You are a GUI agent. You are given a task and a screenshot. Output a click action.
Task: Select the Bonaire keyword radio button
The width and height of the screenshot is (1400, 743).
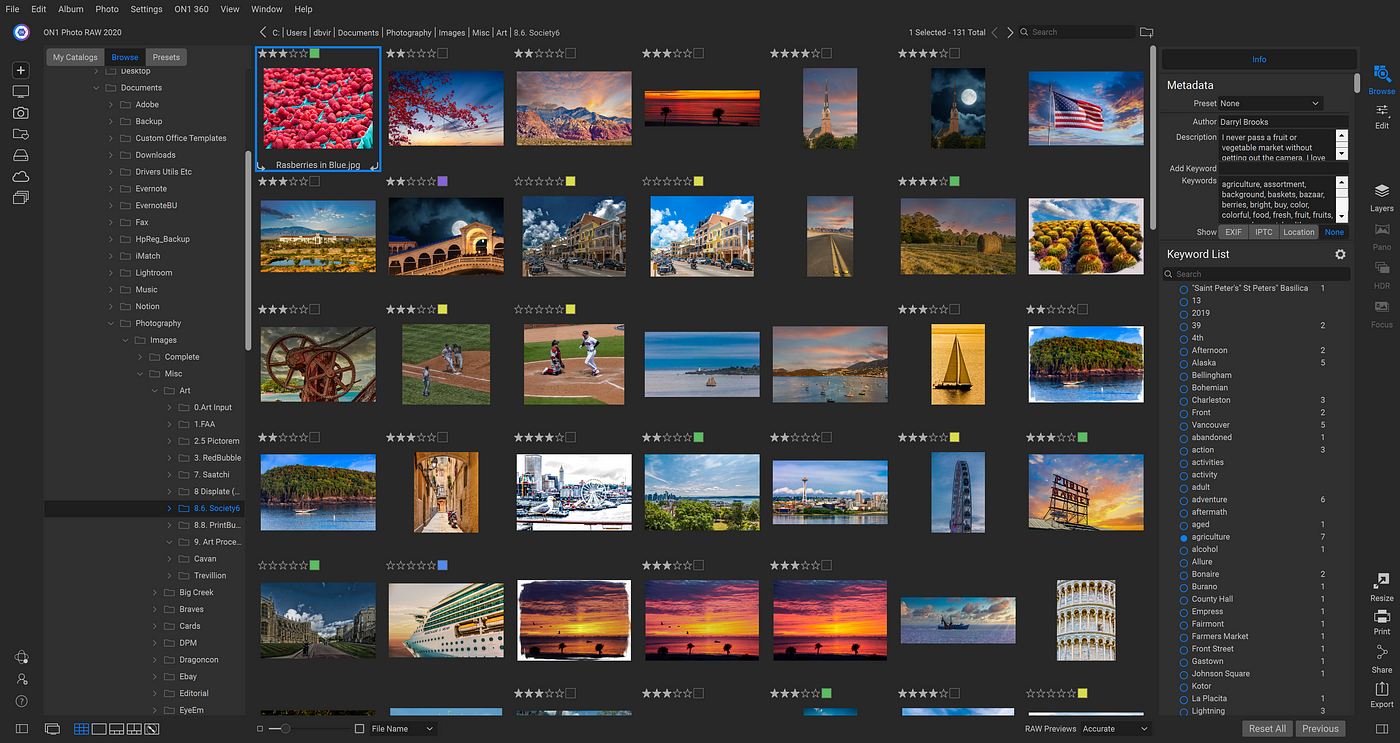point(1184,574)
